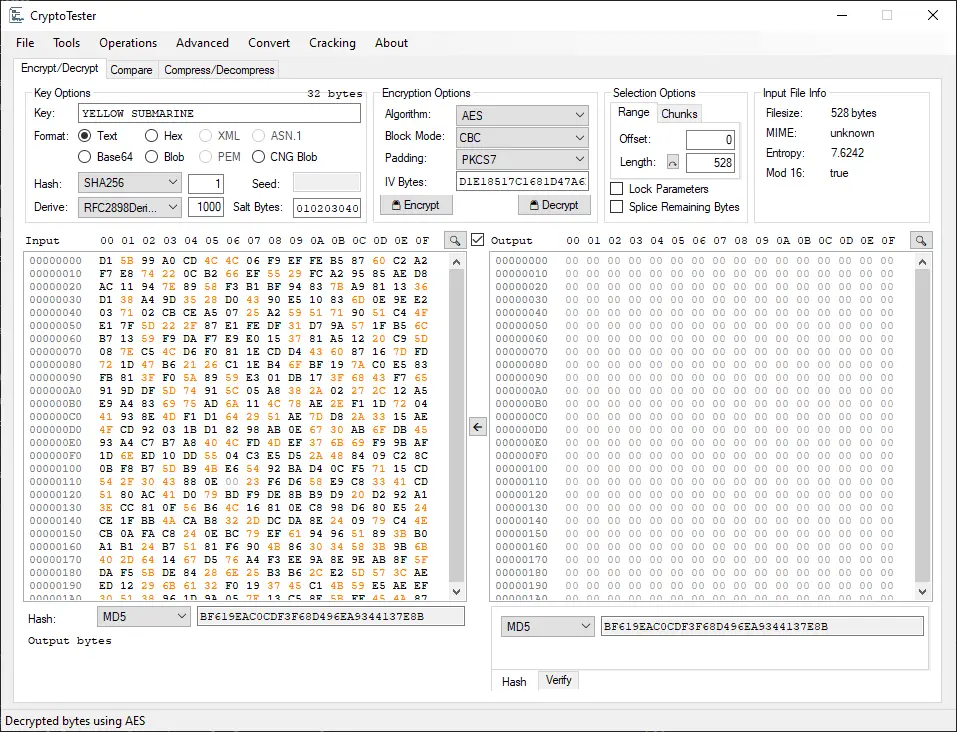This screenshot has height=732, width=957.
Task: Click the Decrypt button
Action: tap(554, 205)
